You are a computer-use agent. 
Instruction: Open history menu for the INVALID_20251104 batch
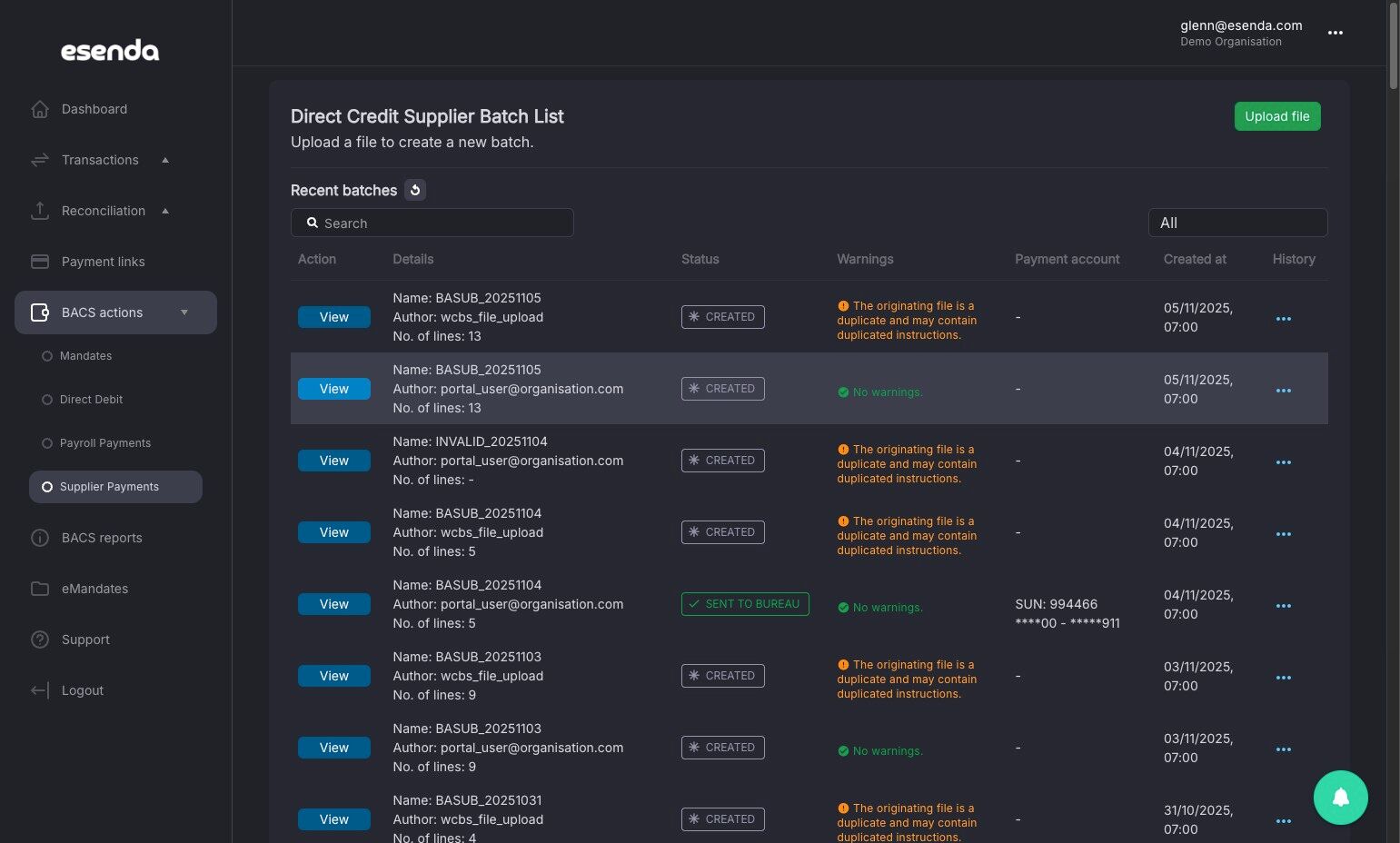[x=1284, y=462]
